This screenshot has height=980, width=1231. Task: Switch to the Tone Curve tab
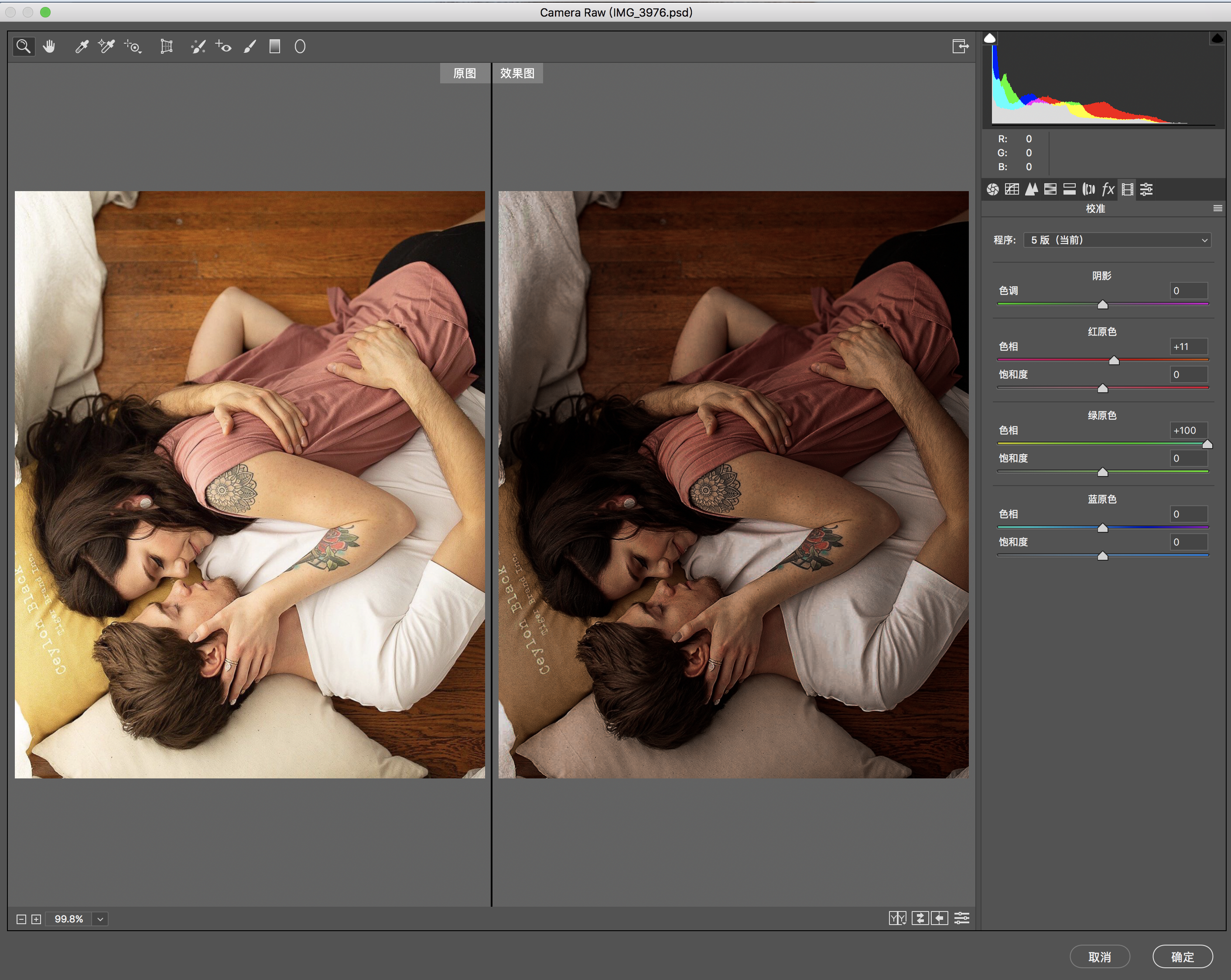1012,189
